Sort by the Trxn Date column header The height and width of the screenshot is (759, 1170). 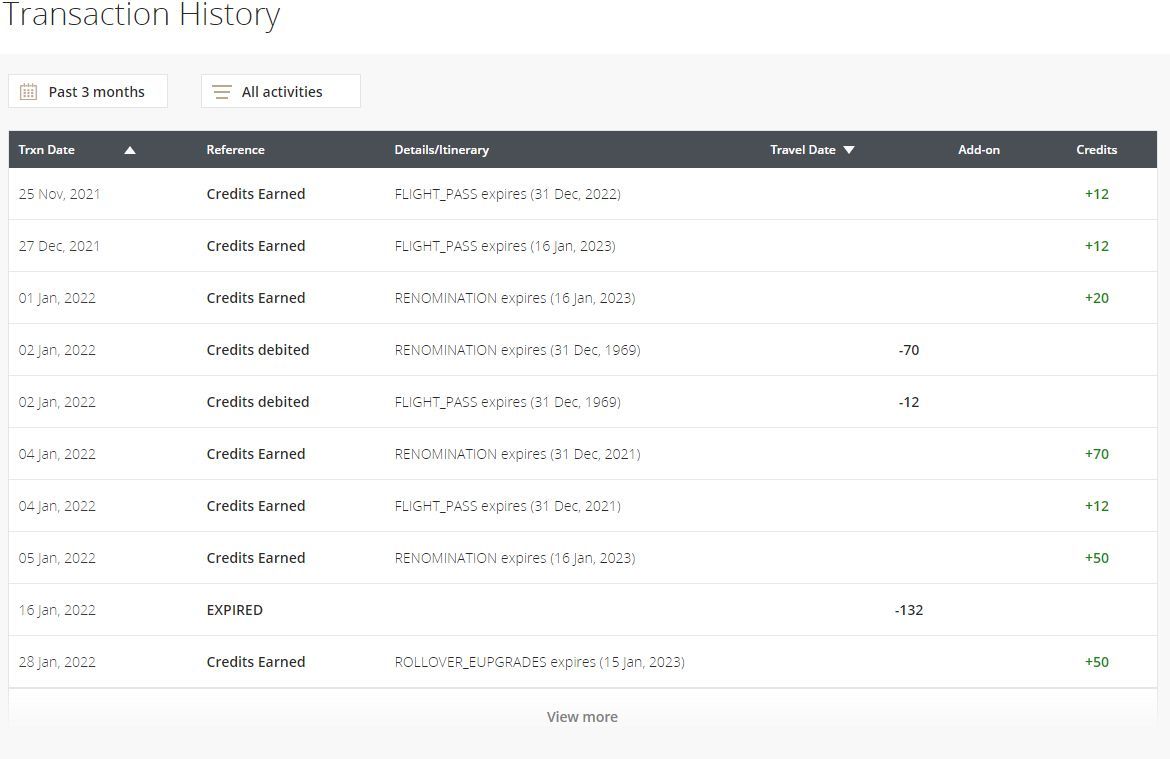(46, 149)
